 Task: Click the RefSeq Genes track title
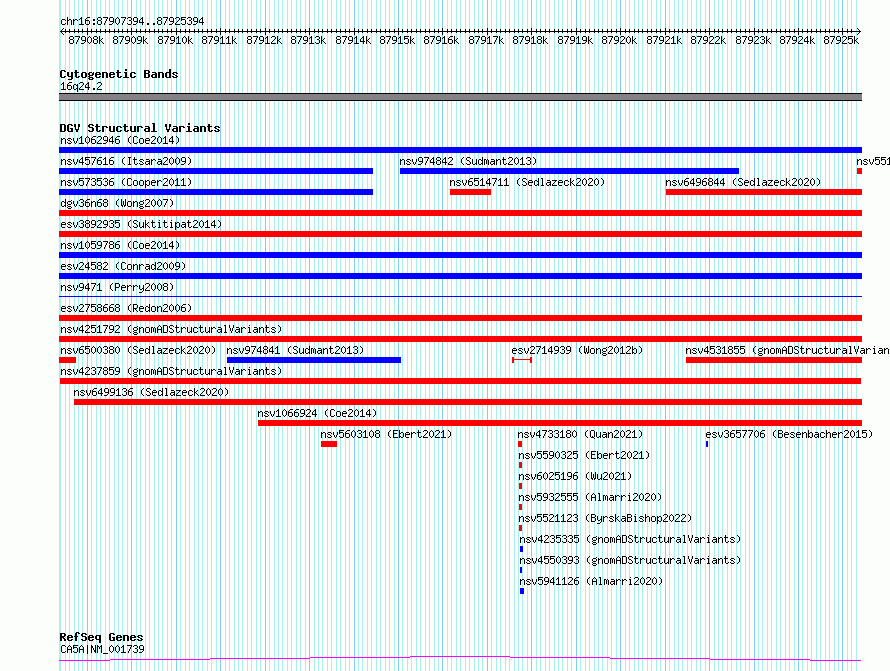pyautogui.click(x=101, y=637)
